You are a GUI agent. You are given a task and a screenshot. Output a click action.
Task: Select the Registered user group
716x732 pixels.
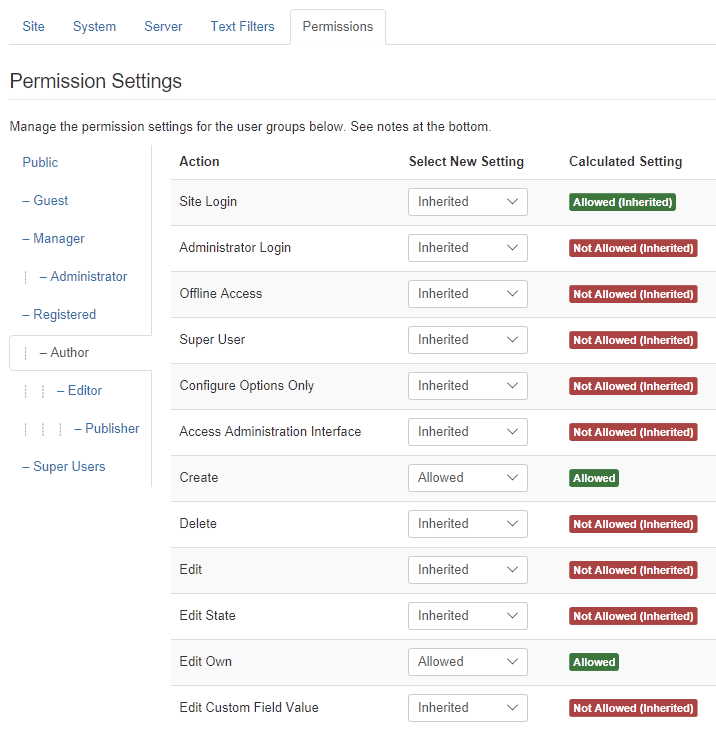click(59, 315)
